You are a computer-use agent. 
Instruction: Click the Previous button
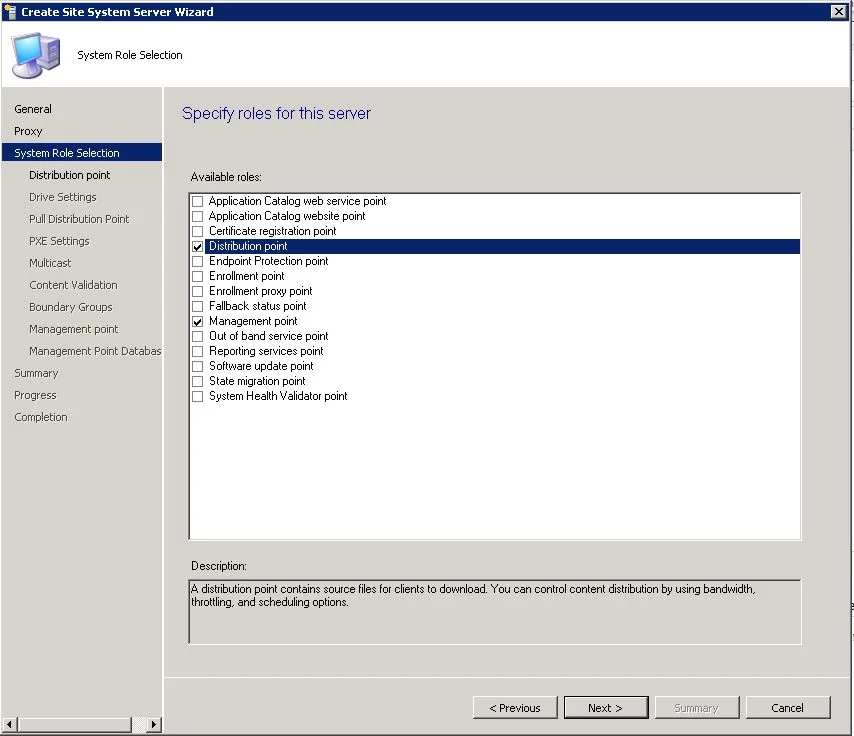coord(514,707)
